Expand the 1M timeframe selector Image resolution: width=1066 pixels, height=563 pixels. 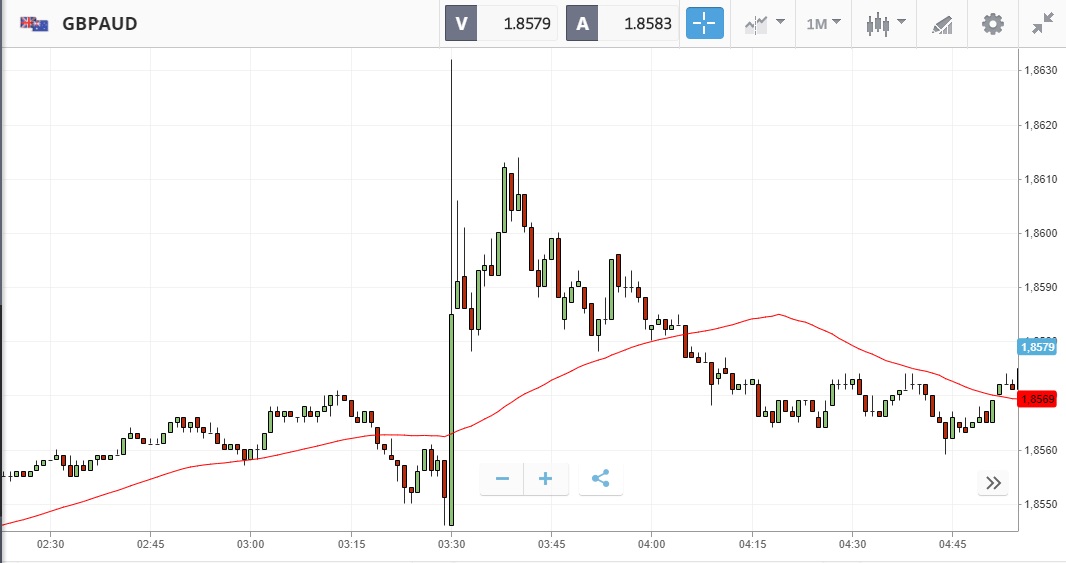coord(824,23)
